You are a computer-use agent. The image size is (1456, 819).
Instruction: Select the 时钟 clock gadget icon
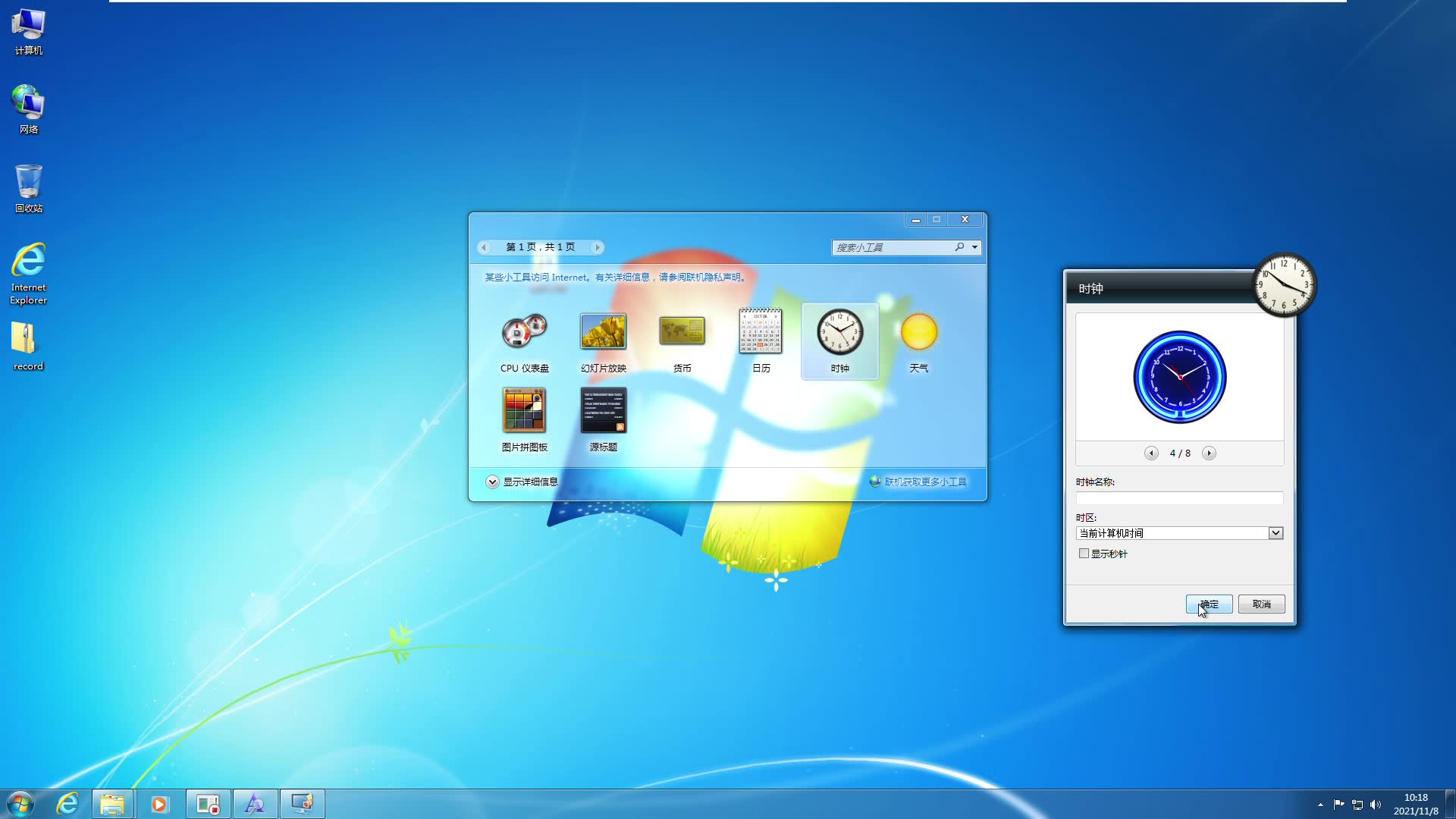pos(839,332)
